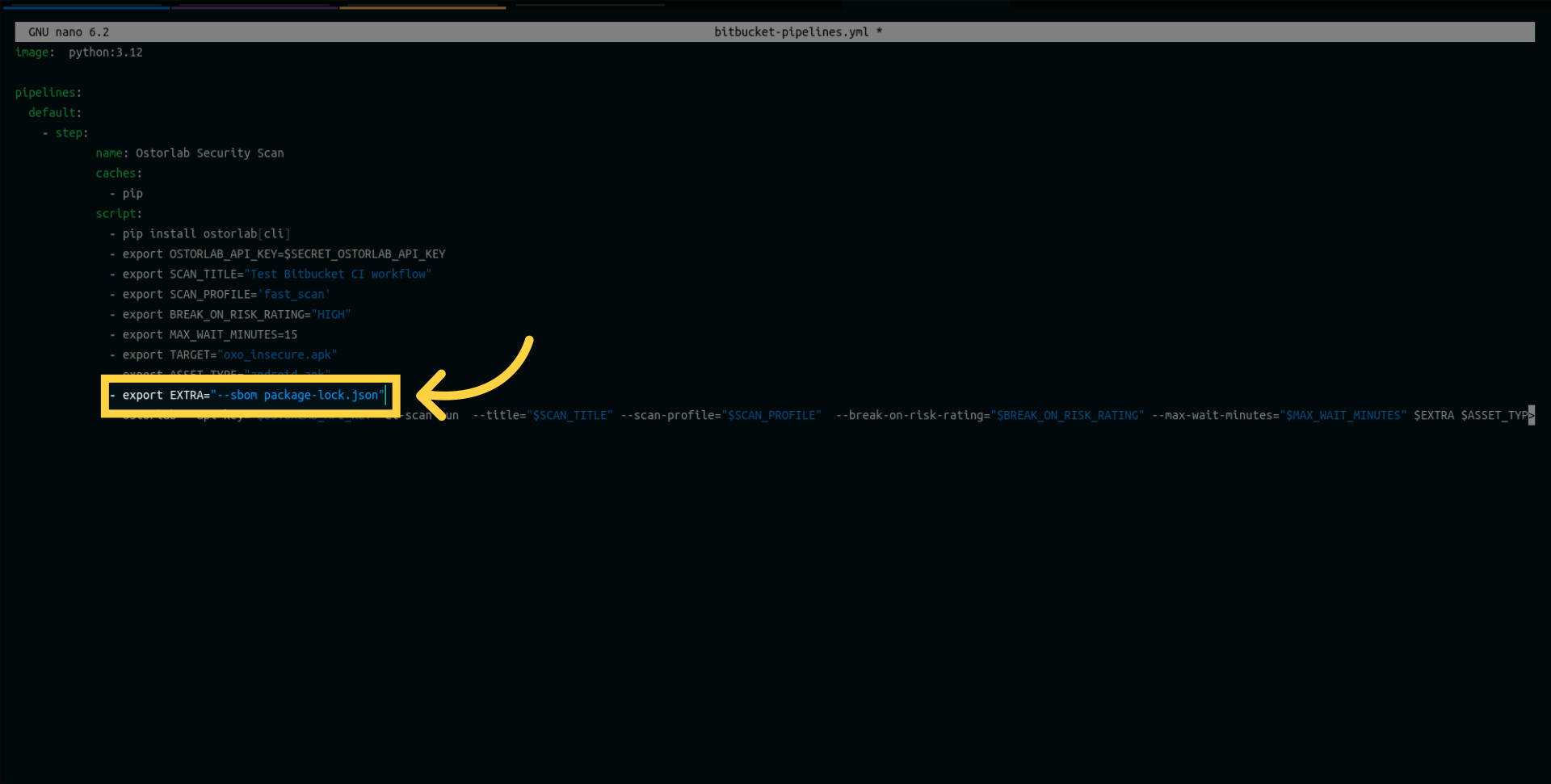Place cursor on export MAX_WAIT_MINUTES=15 line

pos(210,335)
